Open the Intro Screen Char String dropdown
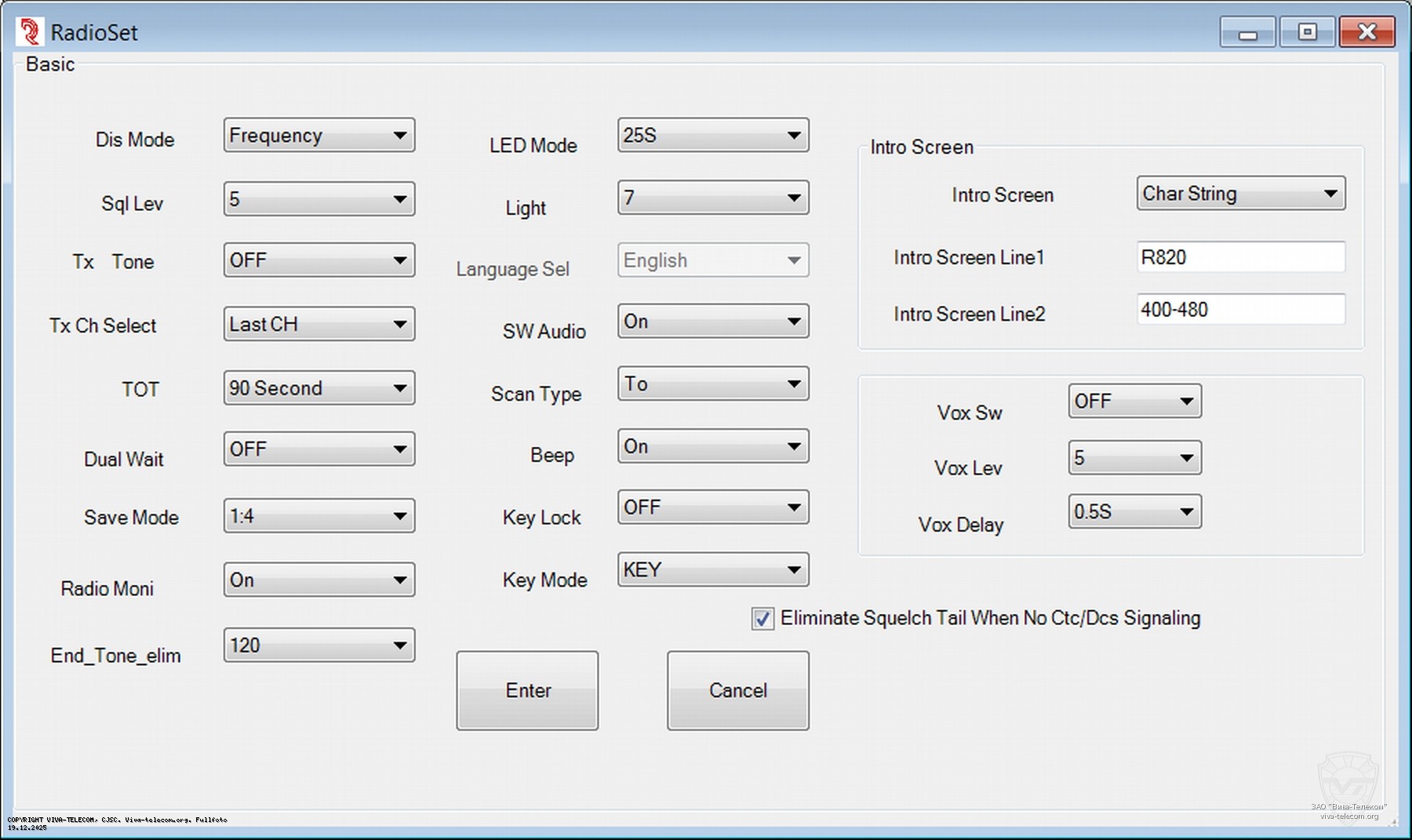The image size is (1412, 840). click(x=1240, y=194)
